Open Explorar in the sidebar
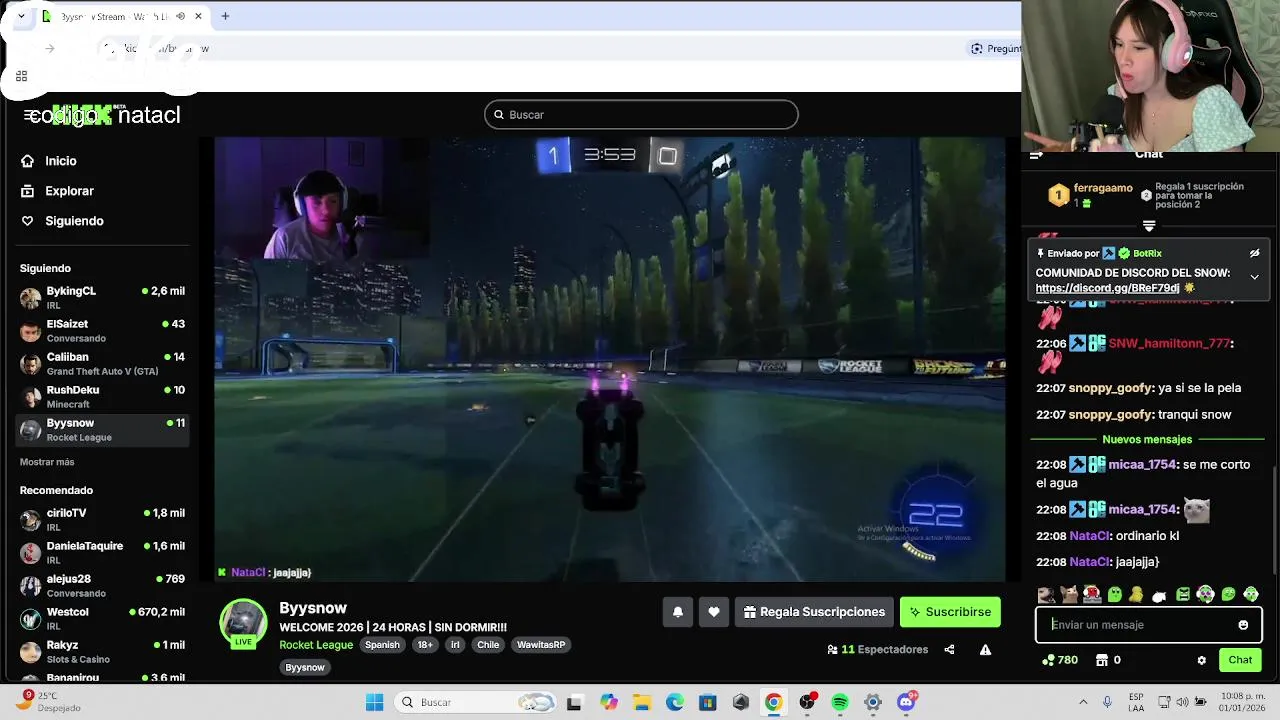The height and width of the screenshot is (720, 1280). [69, 191]
